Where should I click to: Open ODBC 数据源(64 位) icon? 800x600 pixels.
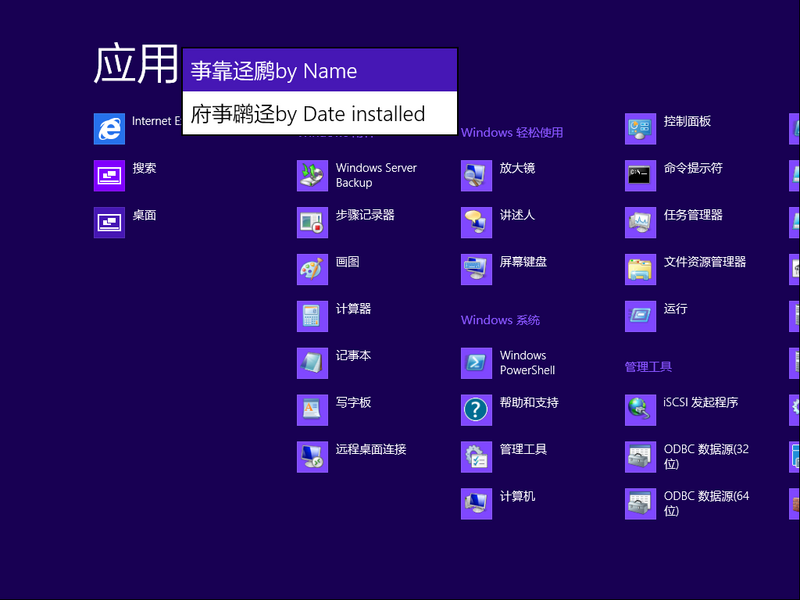tap(641, 504)
